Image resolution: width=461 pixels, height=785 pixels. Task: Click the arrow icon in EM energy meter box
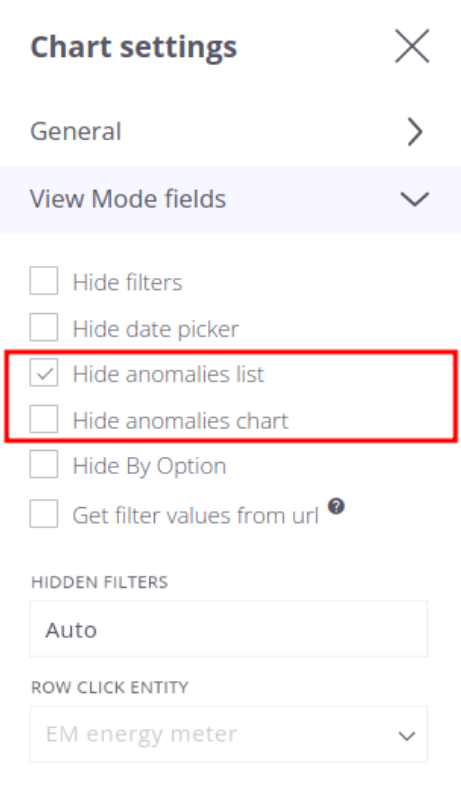[x=406, y=736]
